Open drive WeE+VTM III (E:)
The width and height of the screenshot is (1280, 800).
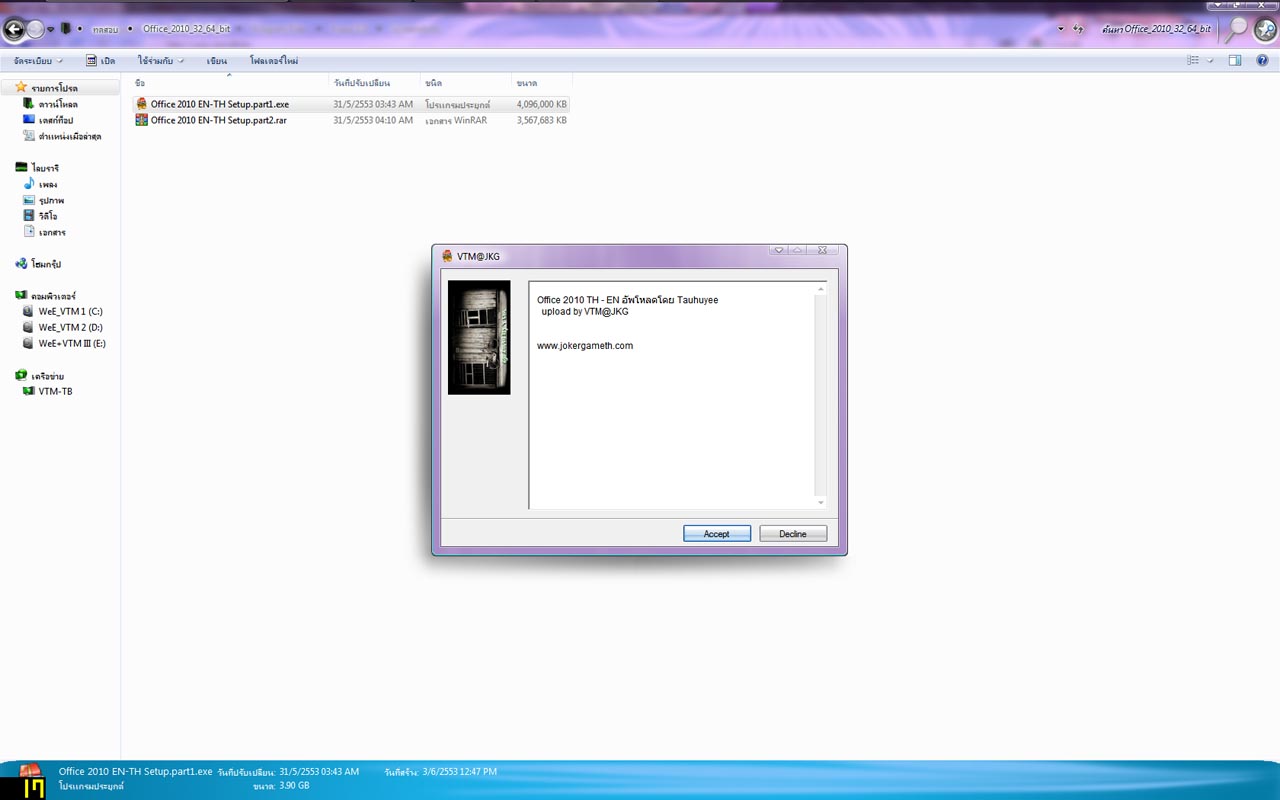click(x=72, y=344)
